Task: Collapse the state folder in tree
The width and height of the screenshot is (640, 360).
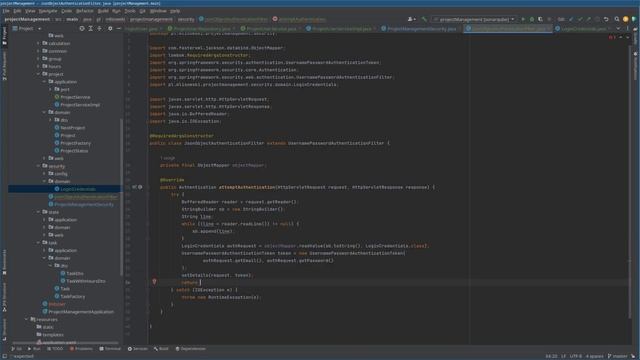Action: 38,212
